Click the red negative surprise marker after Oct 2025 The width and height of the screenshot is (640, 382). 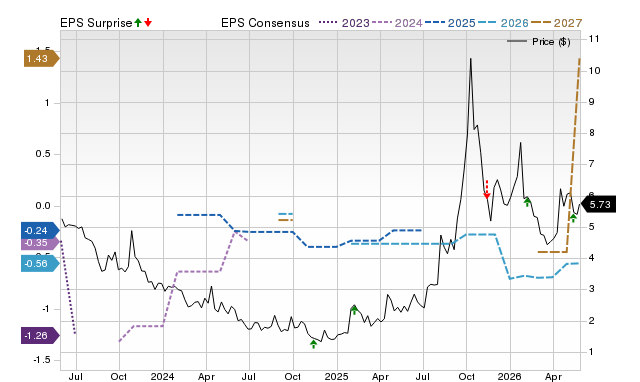487,190
